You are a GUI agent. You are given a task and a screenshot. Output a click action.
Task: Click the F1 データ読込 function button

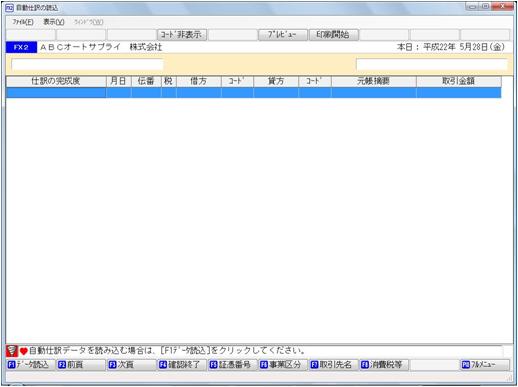pyautogui.click(x=31, y=365)
